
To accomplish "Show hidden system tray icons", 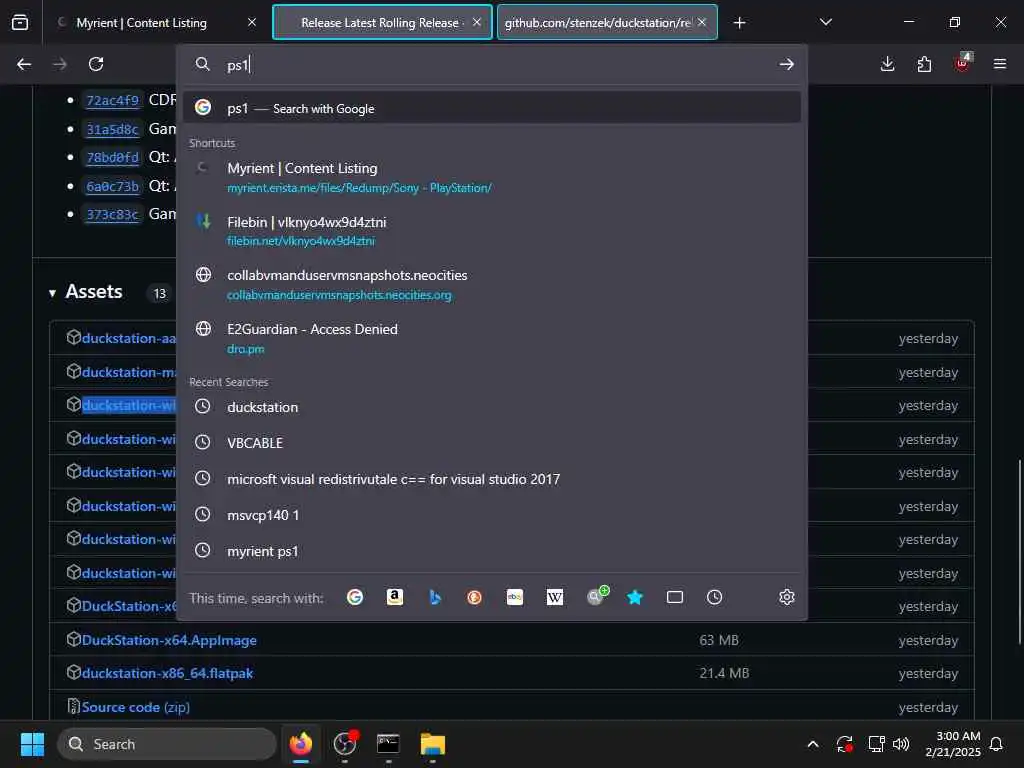I will (813, 744).
